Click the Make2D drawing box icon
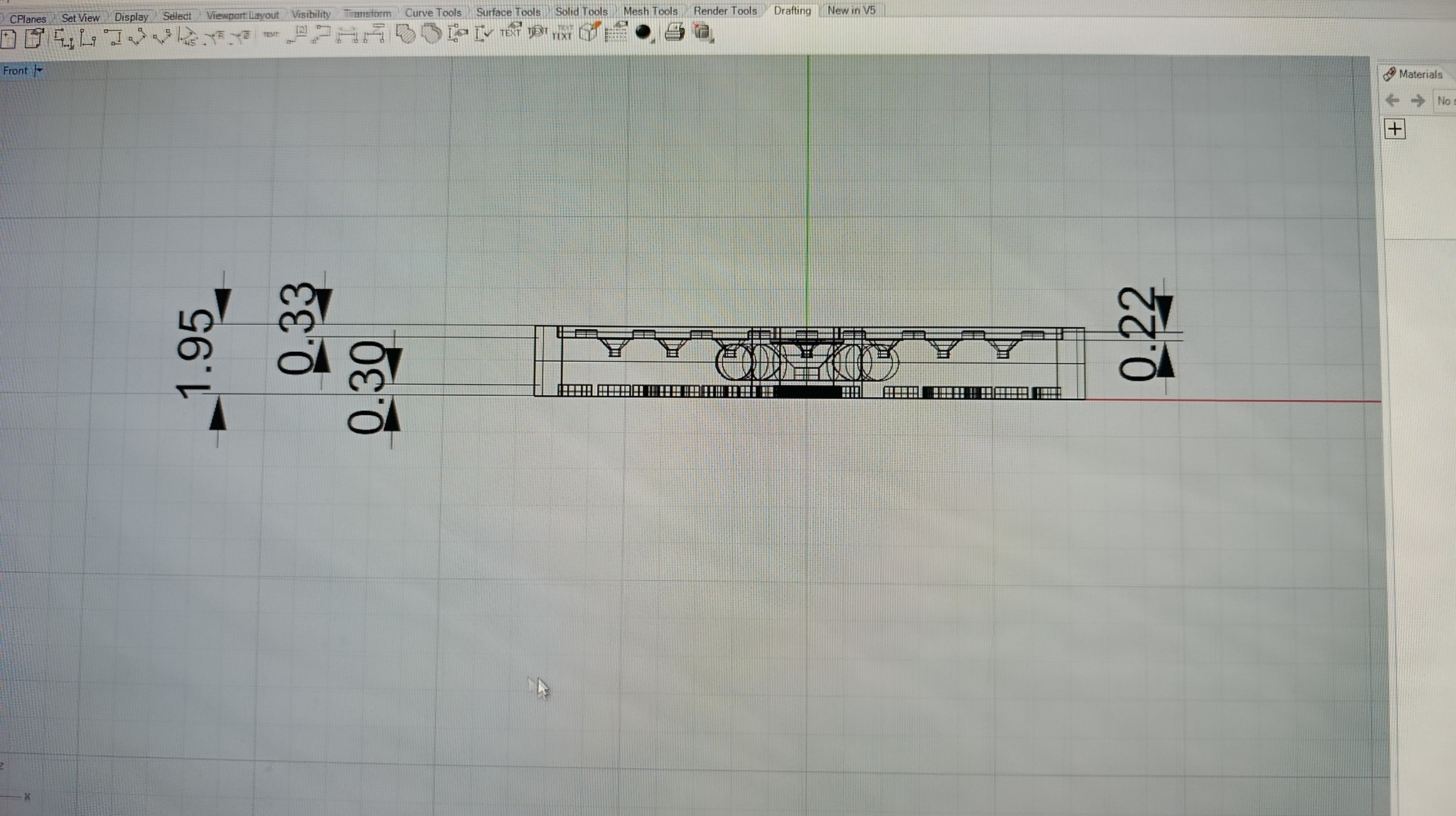Image resolution: width=1456 pixels, height=816 pixels. pyautogui.click(x=589, y=32)
